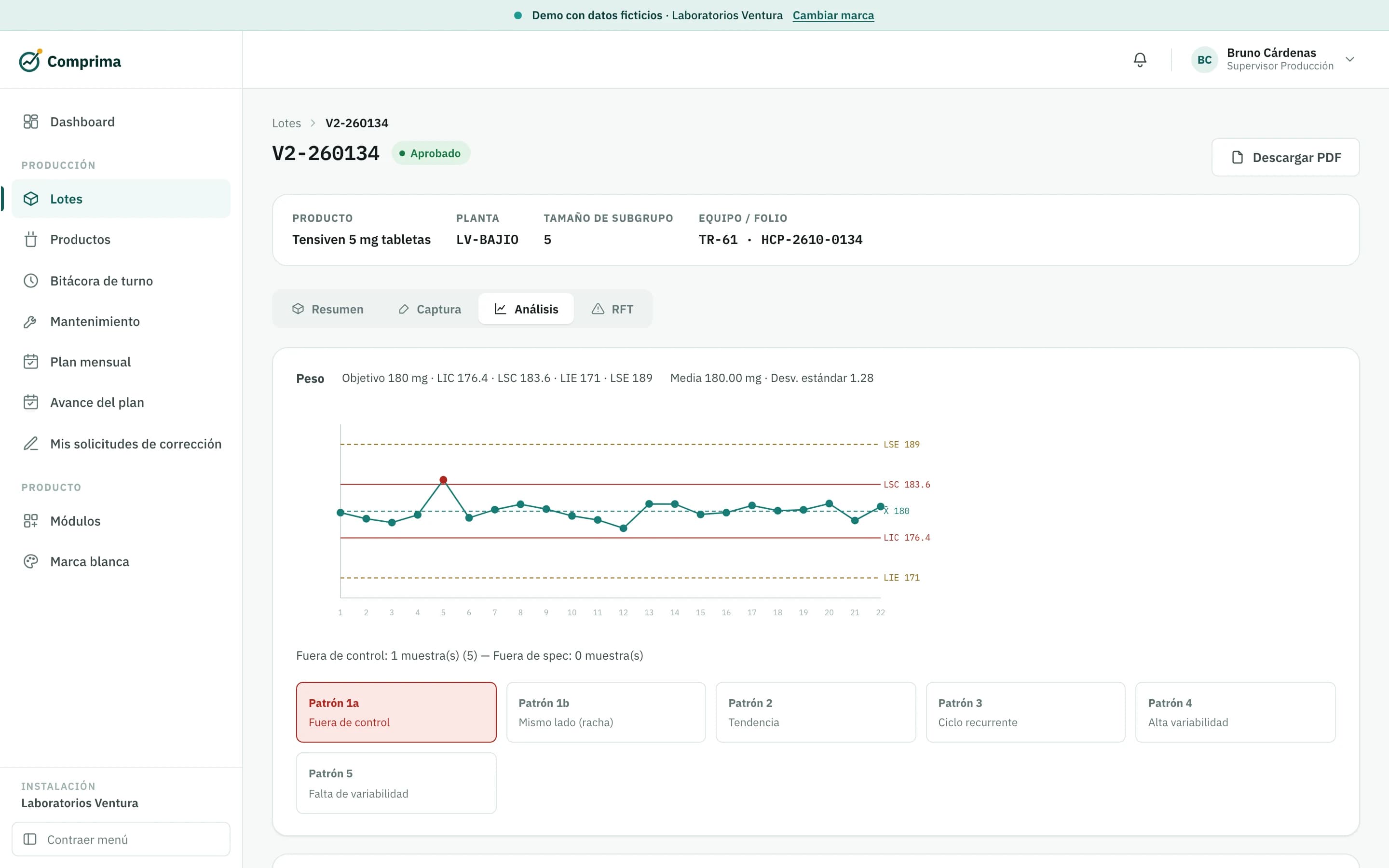Click the LSC 183.6 chart label

[907, 485]
